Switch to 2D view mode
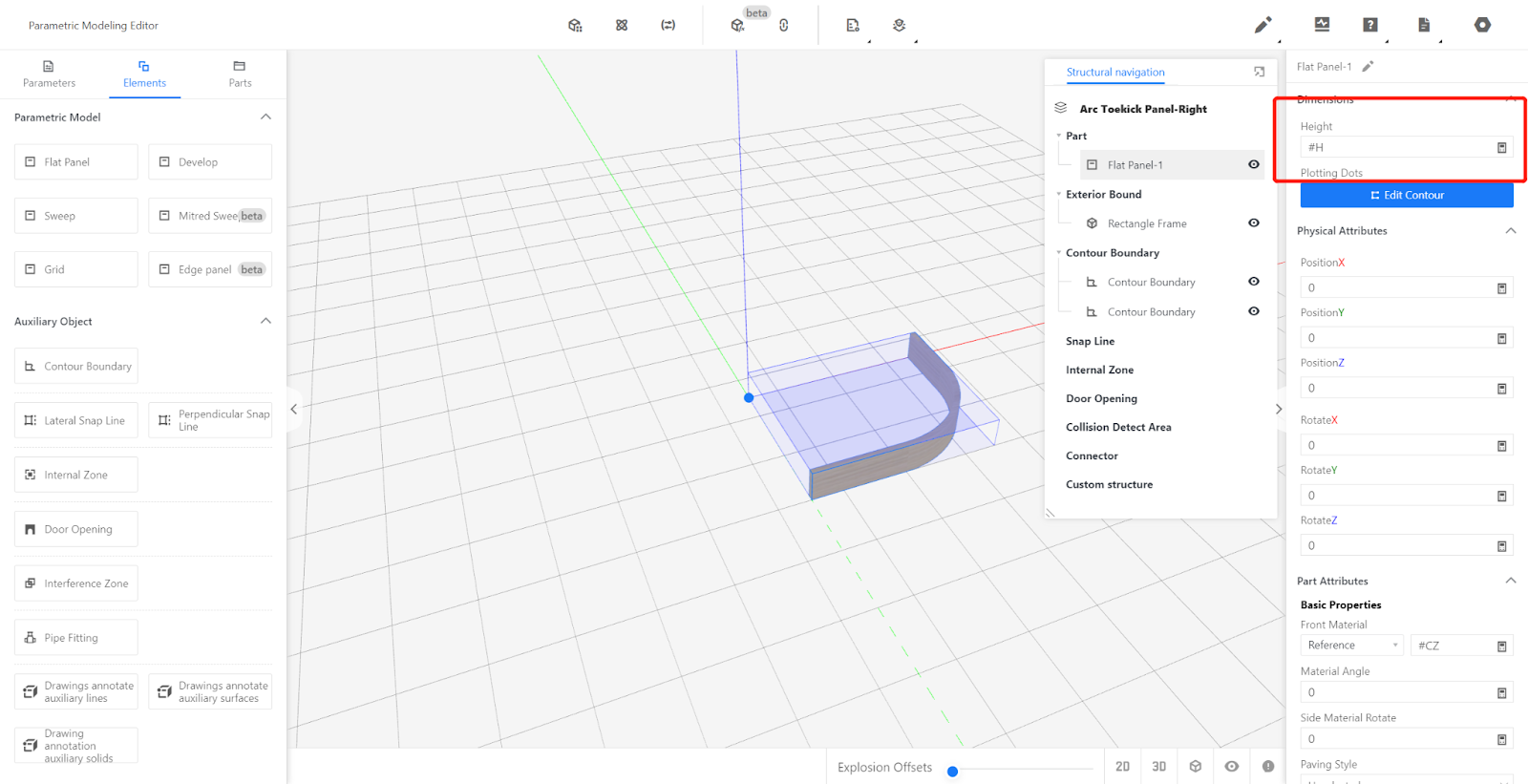 tap(1122, 766)
